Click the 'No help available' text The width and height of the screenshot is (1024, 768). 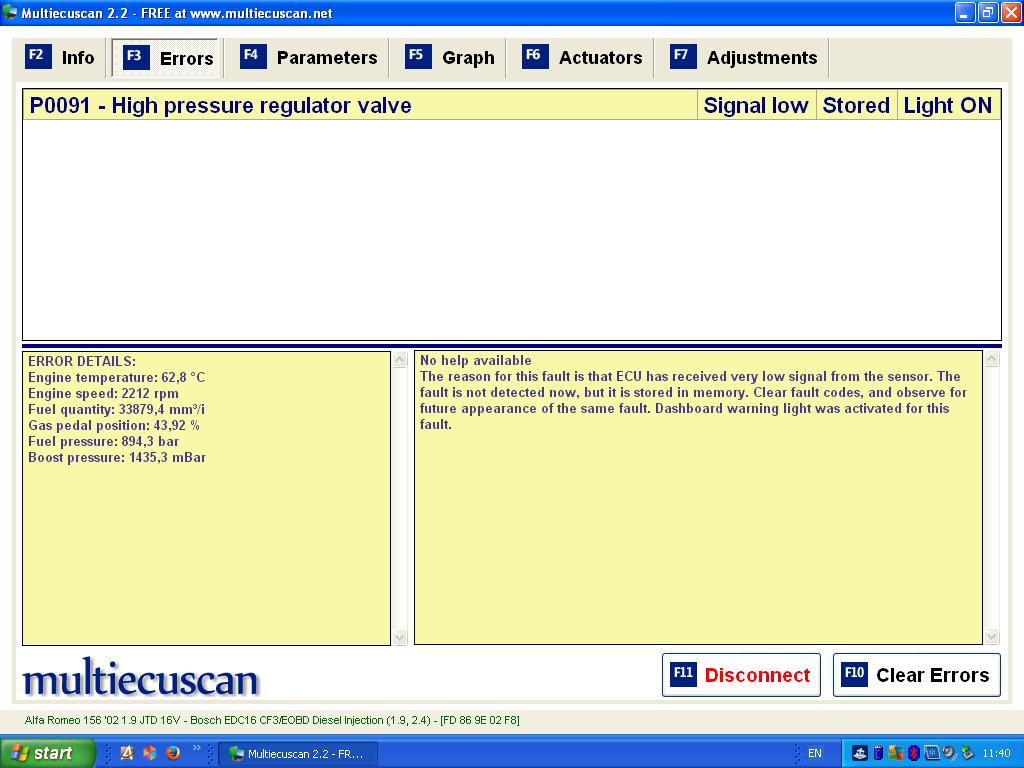pyautogui.click(x=475, y=360)
